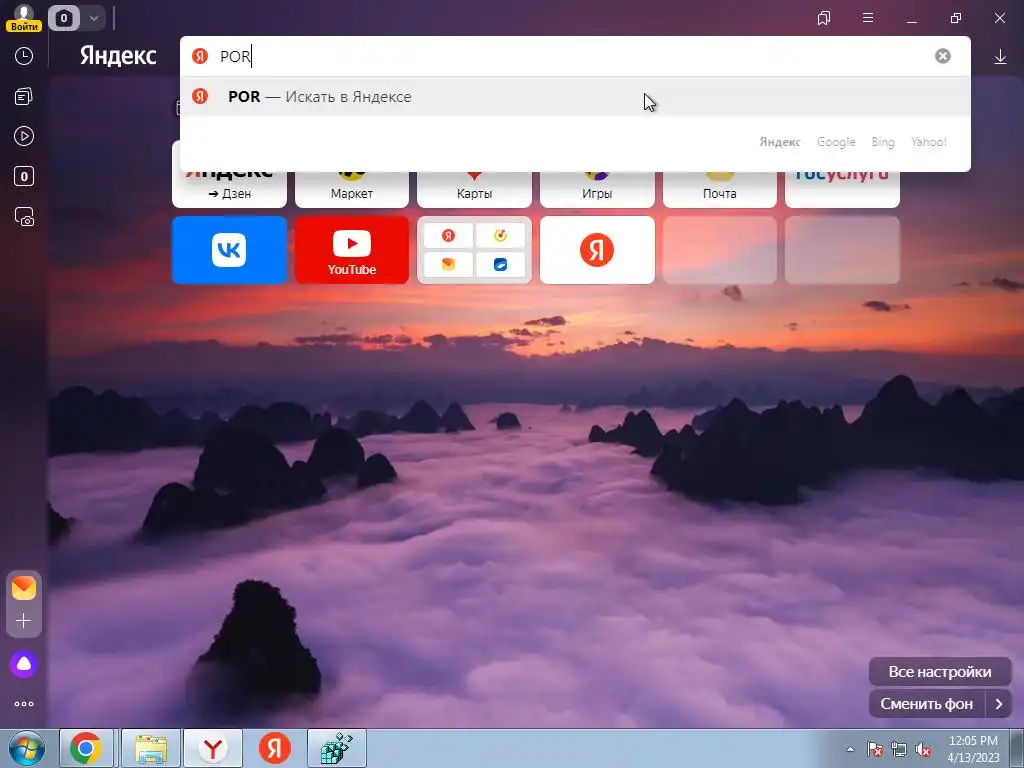
Task: Open the Маркет tile
Action: click(352, 188)
